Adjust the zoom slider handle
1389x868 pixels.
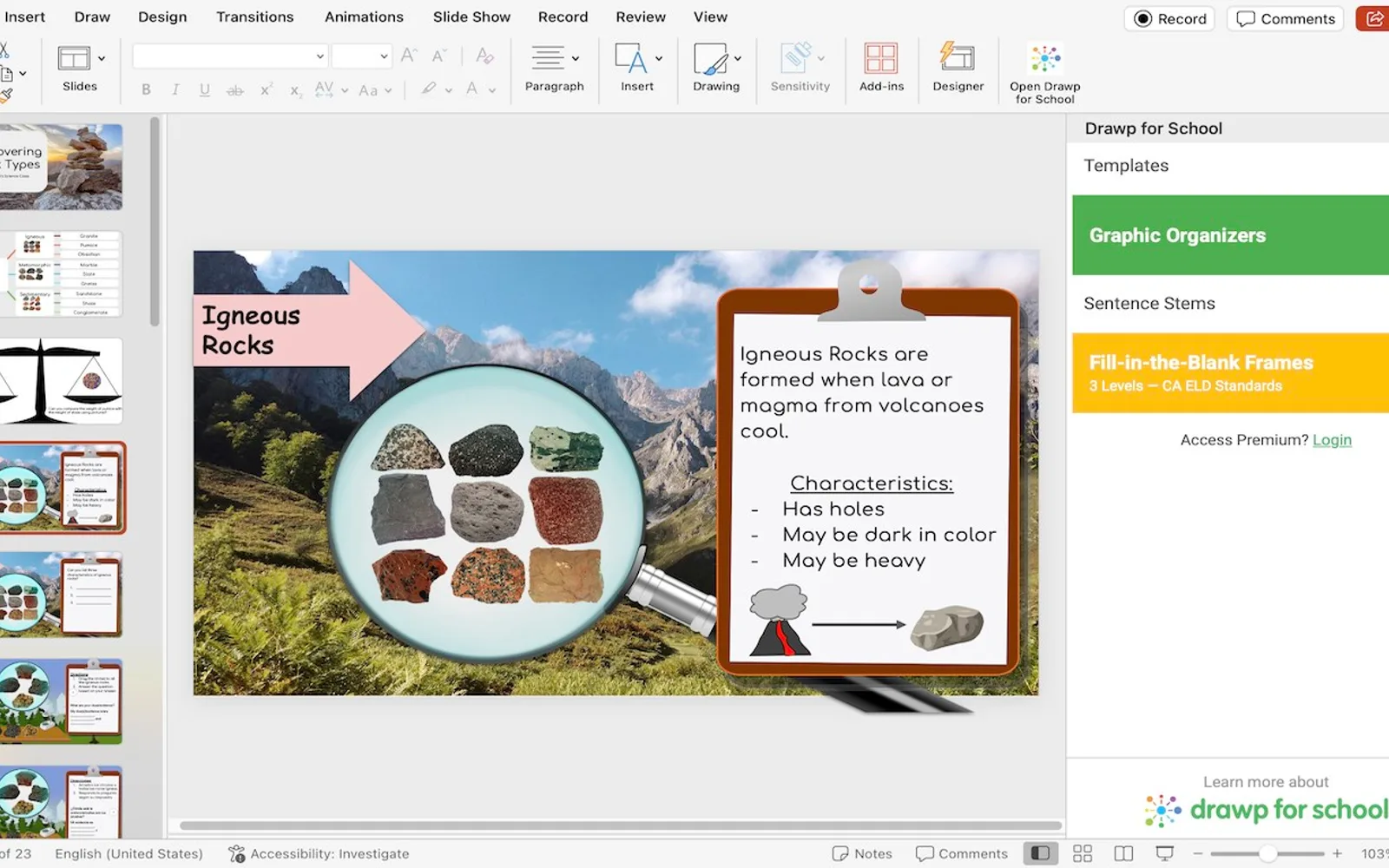tap(1268, 853)
